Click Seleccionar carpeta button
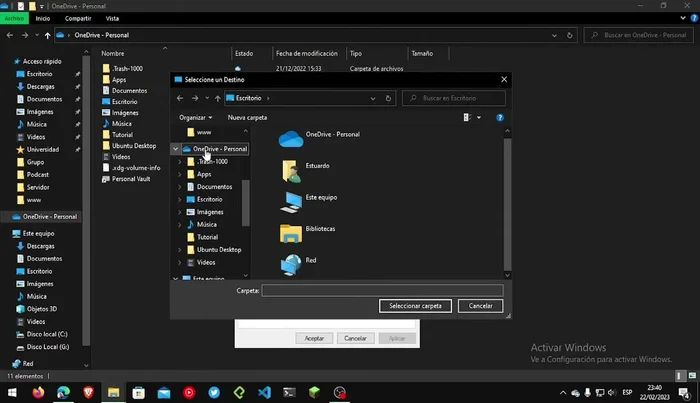 coord(415,306)
